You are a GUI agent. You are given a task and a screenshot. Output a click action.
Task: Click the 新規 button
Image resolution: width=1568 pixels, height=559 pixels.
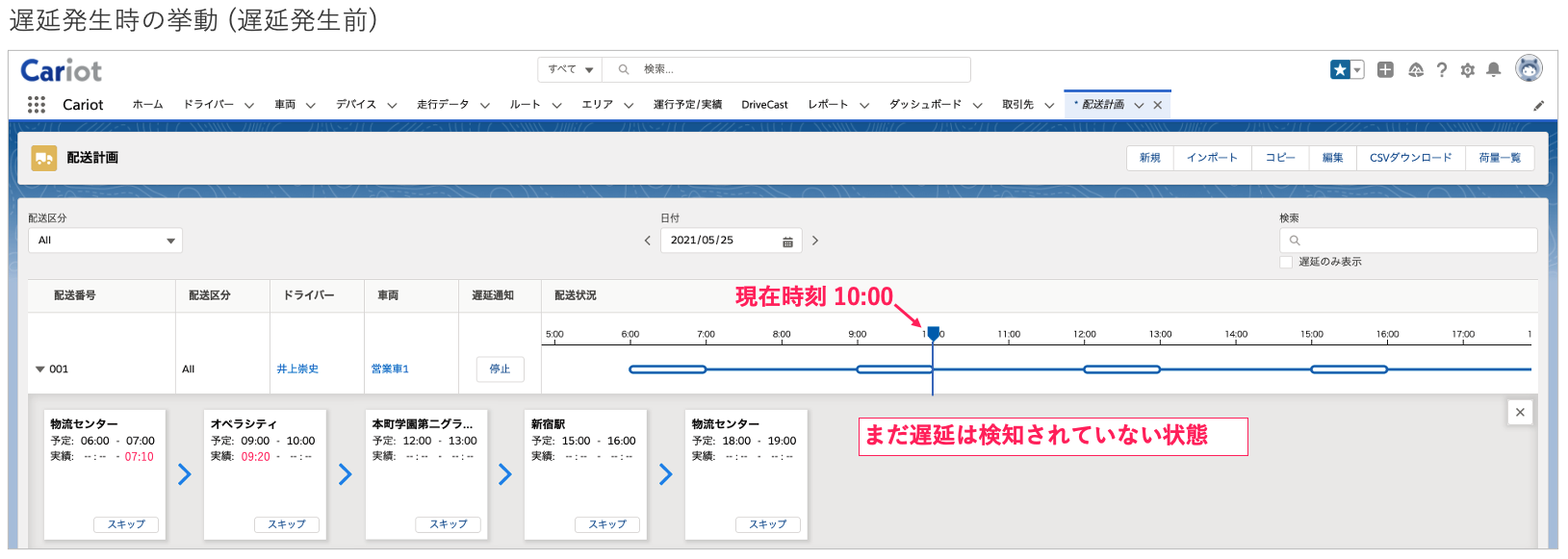coord(1150,158)
